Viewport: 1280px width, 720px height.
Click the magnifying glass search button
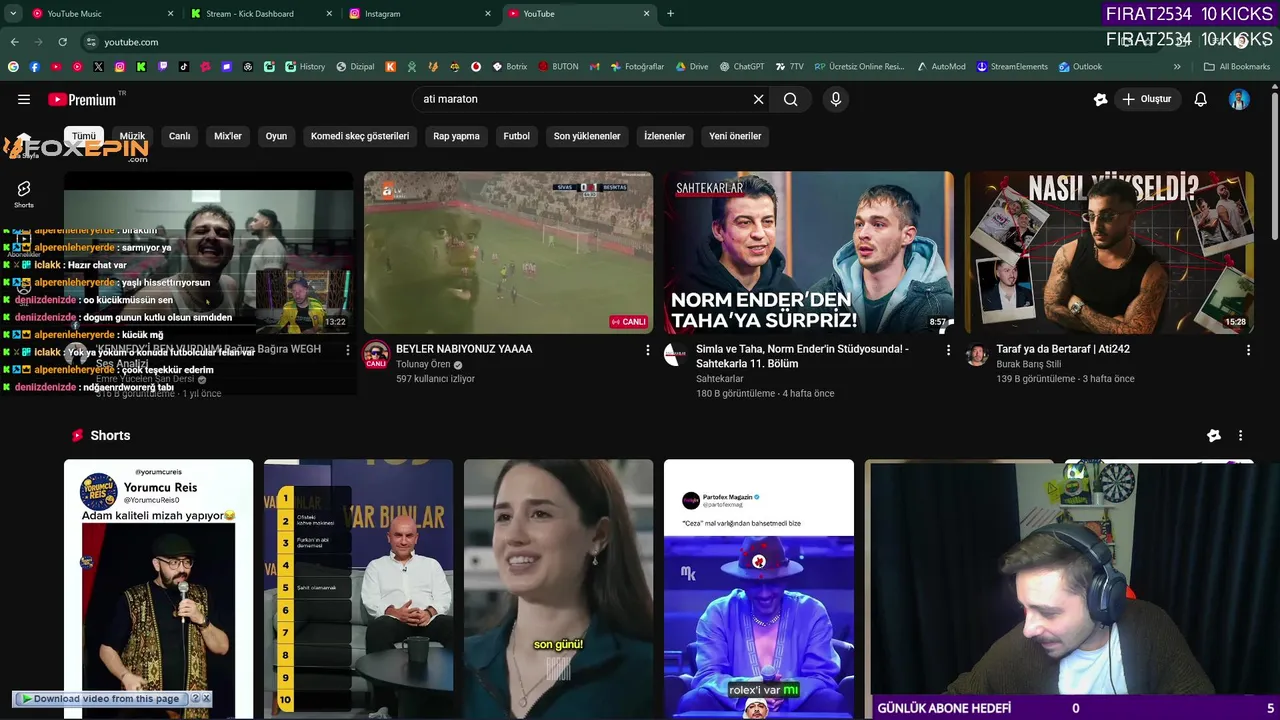790,99
